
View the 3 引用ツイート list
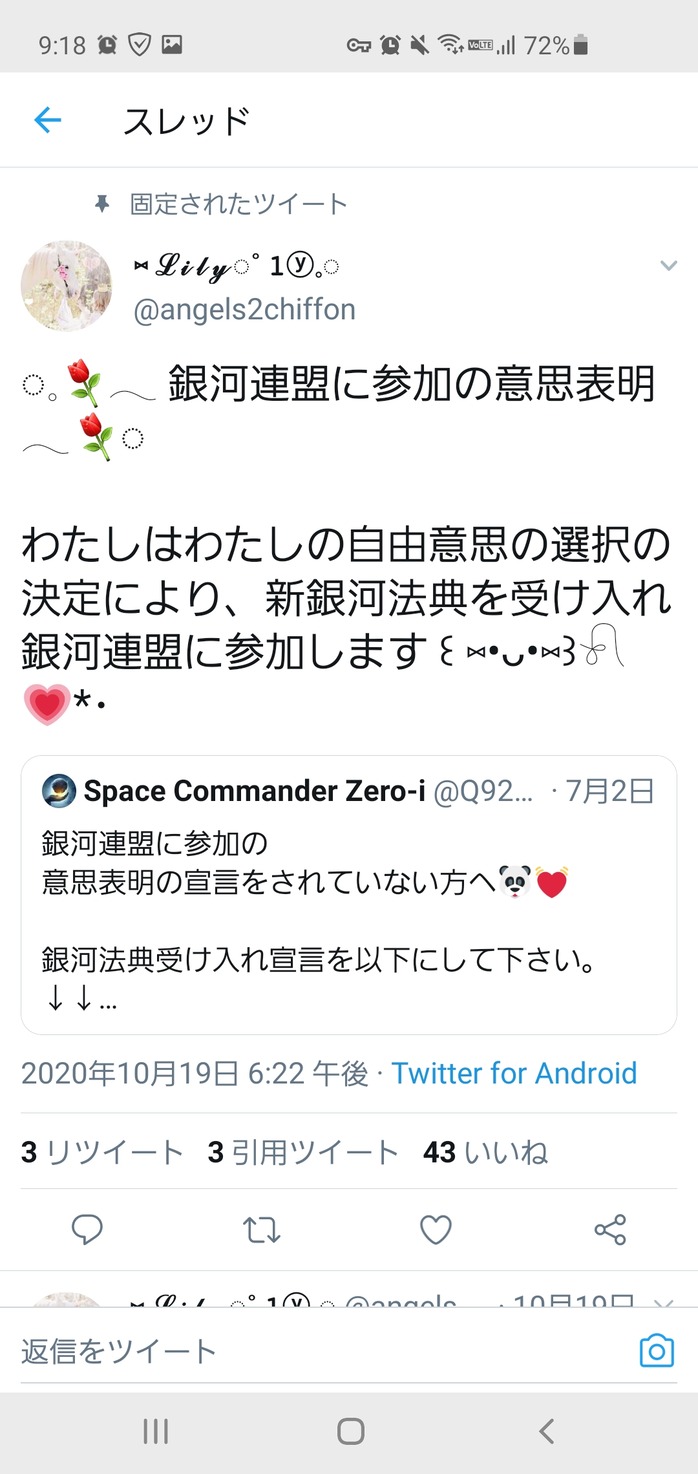point(303,1153)
